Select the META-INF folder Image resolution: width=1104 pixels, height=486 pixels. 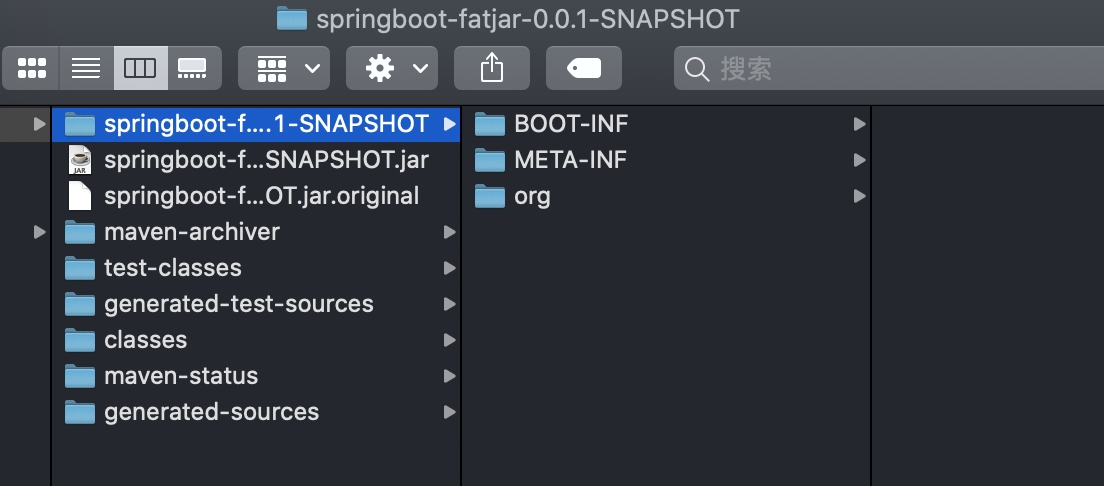click(570, 160)
